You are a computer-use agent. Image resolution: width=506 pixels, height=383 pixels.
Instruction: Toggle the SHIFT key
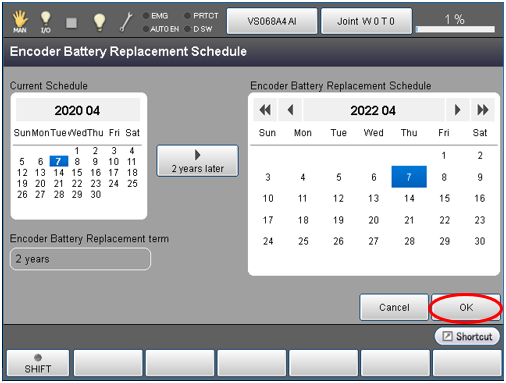tap(38, 363)
